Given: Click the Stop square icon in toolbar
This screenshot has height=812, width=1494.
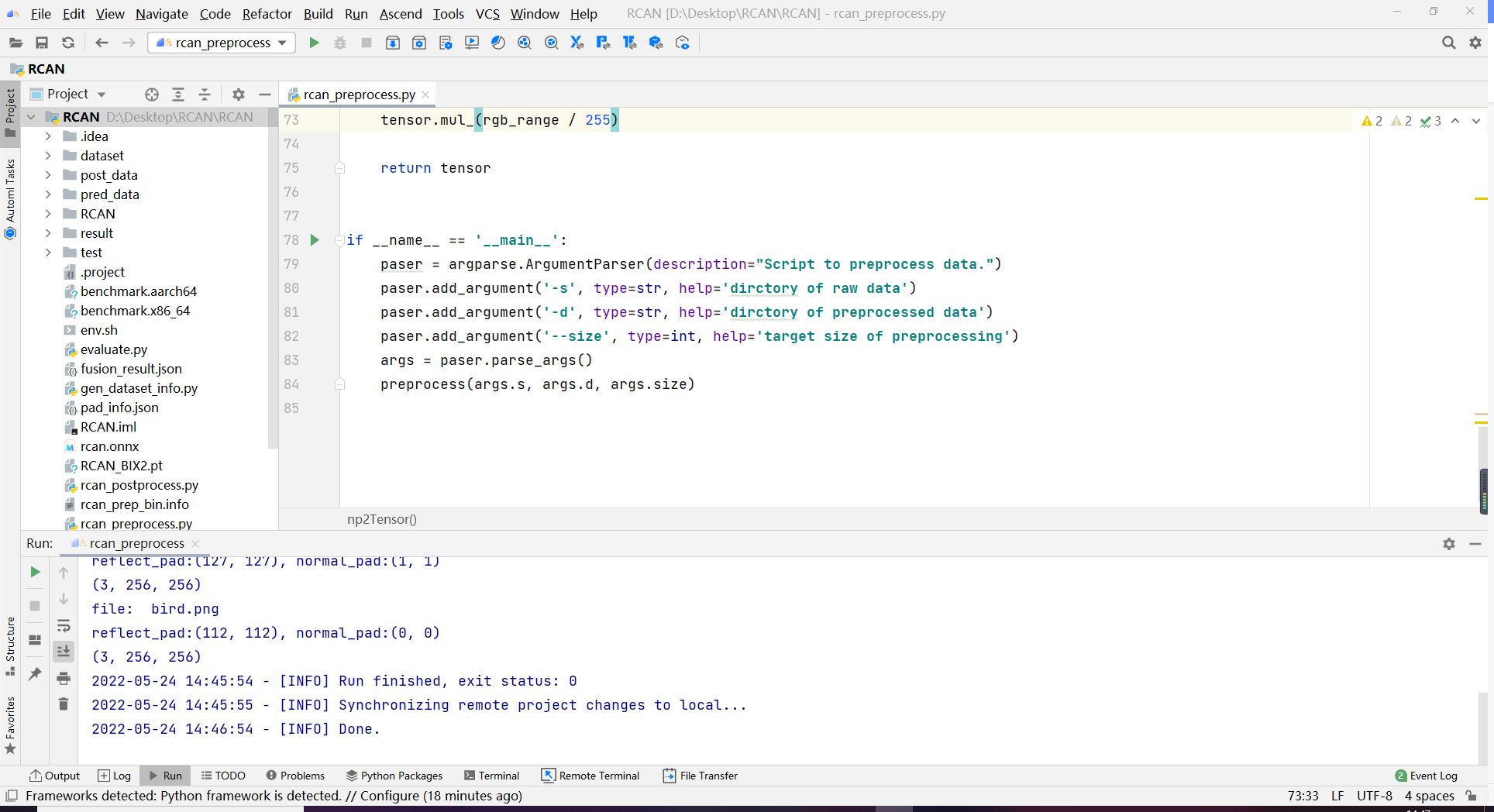Looking at the screenshot, I should click(367, 43).
